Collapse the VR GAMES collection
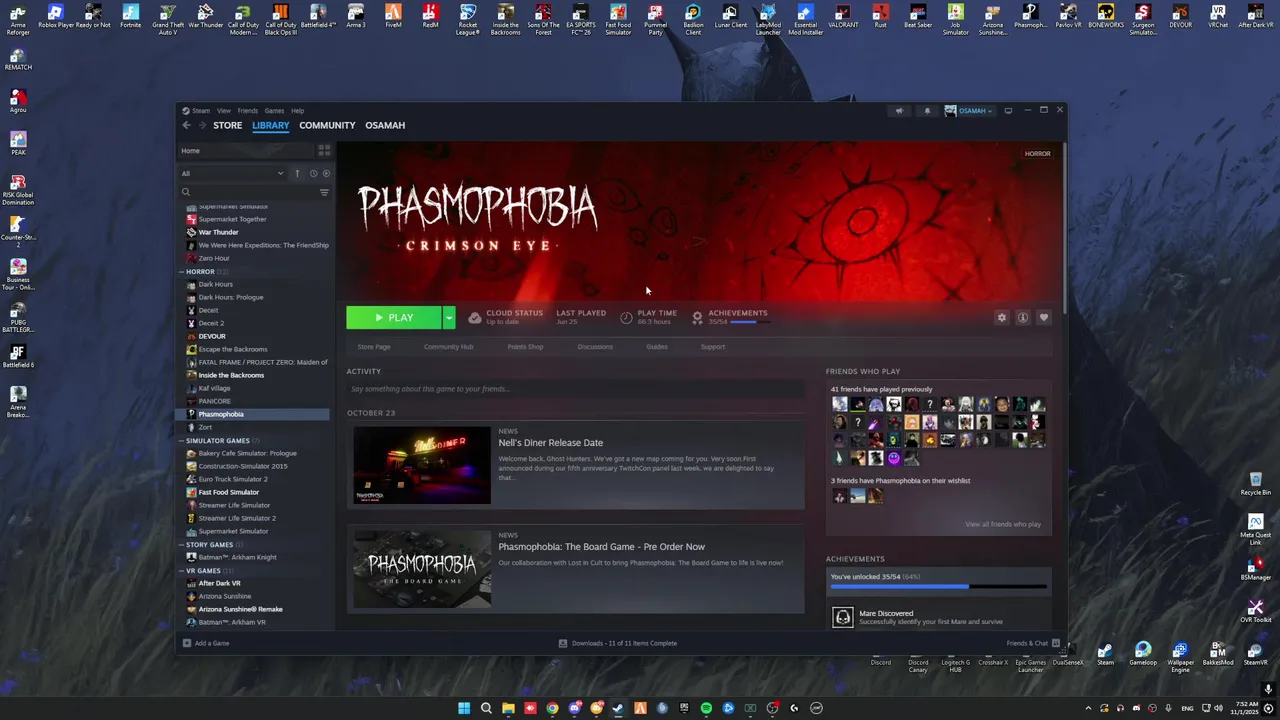The image size is (1280, 720). pyautogui.click(x=183, y=571)
